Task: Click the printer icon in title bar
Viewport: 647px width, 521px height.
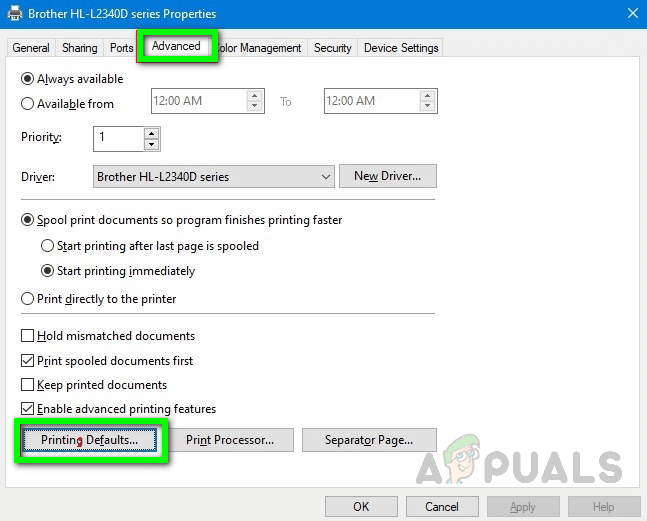Action: pyautogui.click(x=15, y=14)
